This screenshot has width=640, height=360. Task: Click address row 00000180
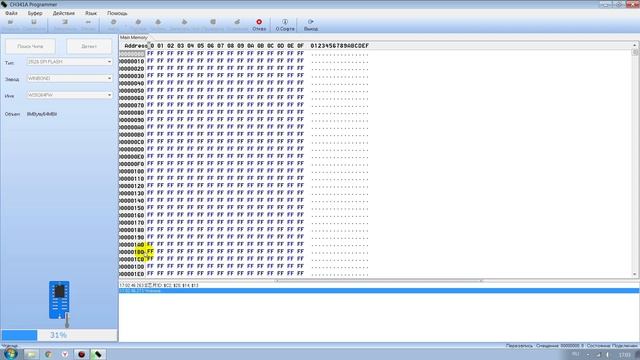(132, 230)
